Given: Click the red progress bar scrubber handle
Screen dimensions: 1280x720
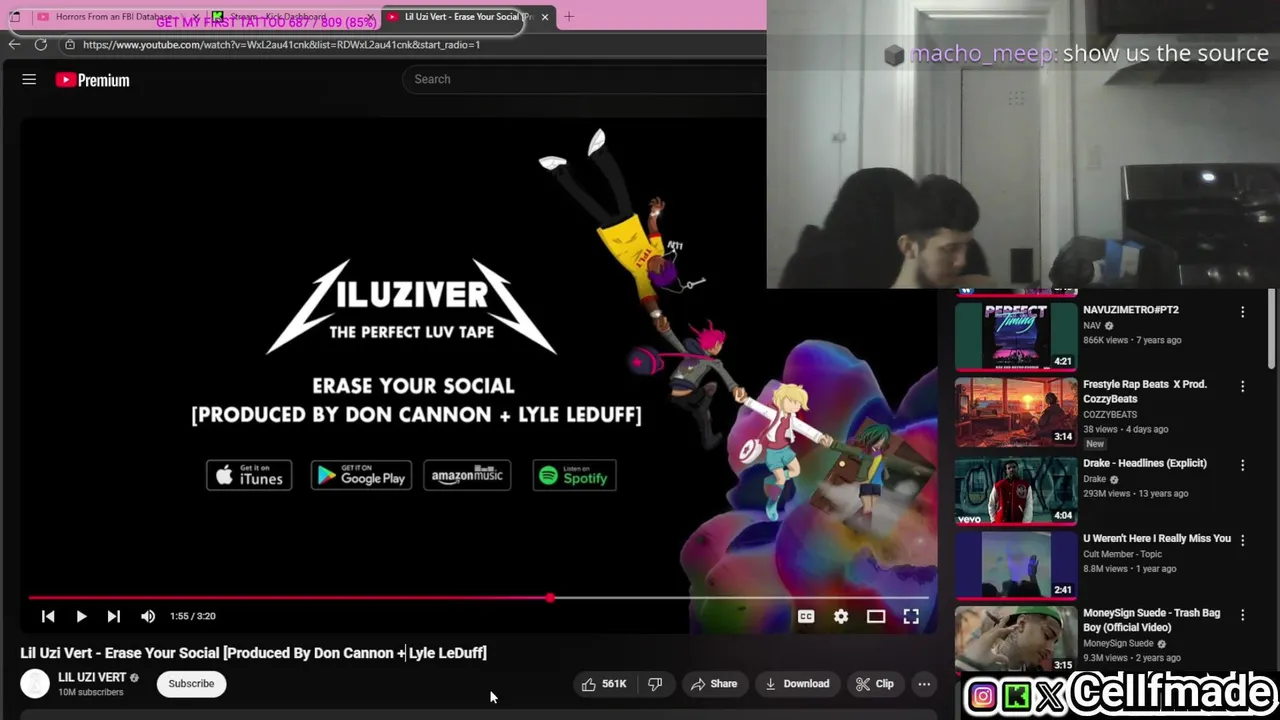Looking at the screenshot, I should tap(550, 598).
